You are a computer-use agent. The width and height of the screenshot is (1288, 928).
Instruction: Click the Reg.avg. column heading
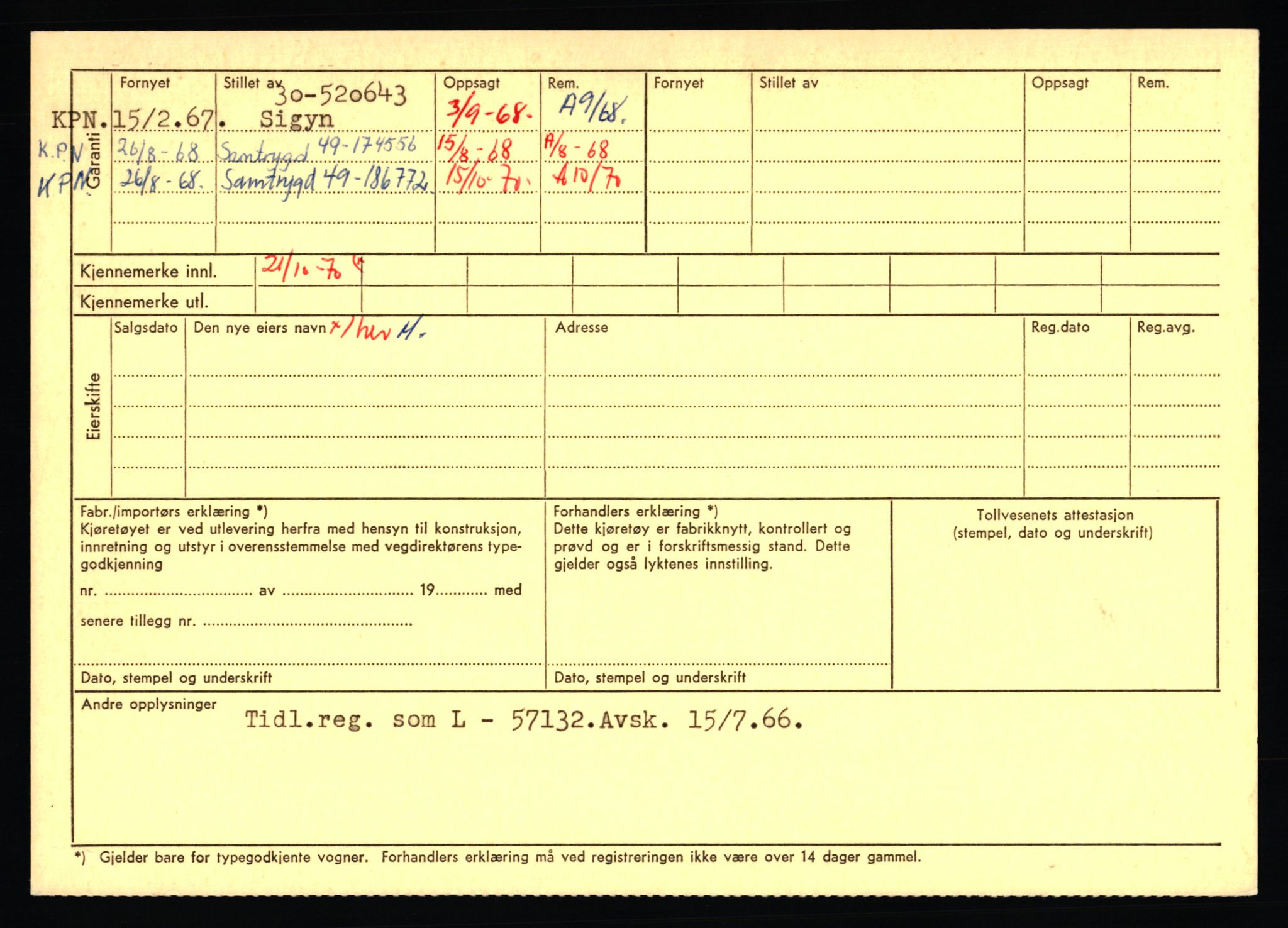coord(1166,328)
